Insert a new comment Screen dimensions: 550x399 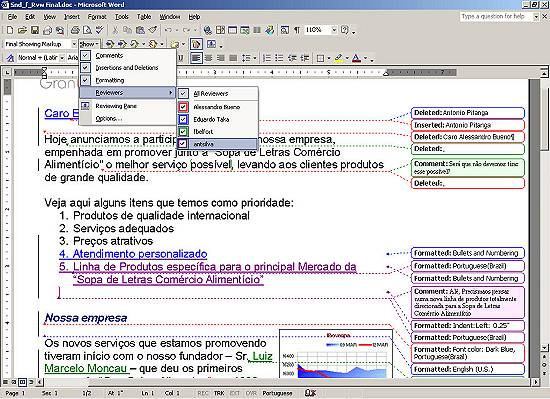tap(175, 44)
